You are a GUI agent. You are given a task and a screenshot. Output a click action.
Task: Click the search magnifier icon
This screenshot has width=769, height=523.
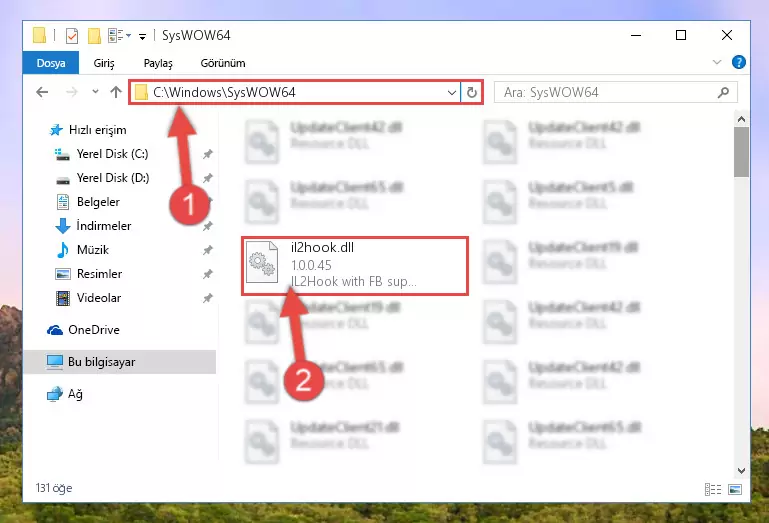(723, 92)
